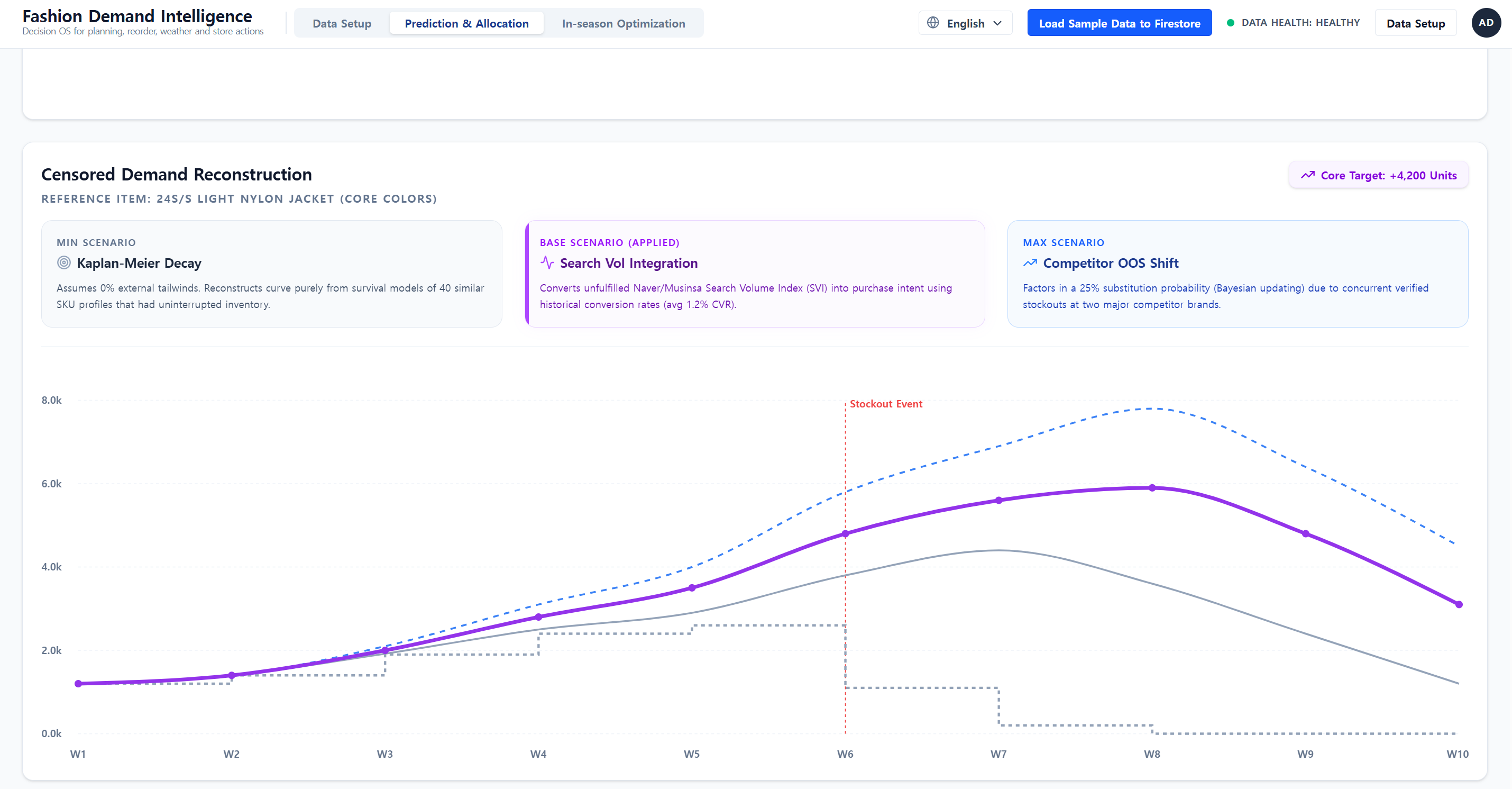Screen dimensions: 1512x789
Task: Click the purple W7 data point
Action: coord(998,501)
